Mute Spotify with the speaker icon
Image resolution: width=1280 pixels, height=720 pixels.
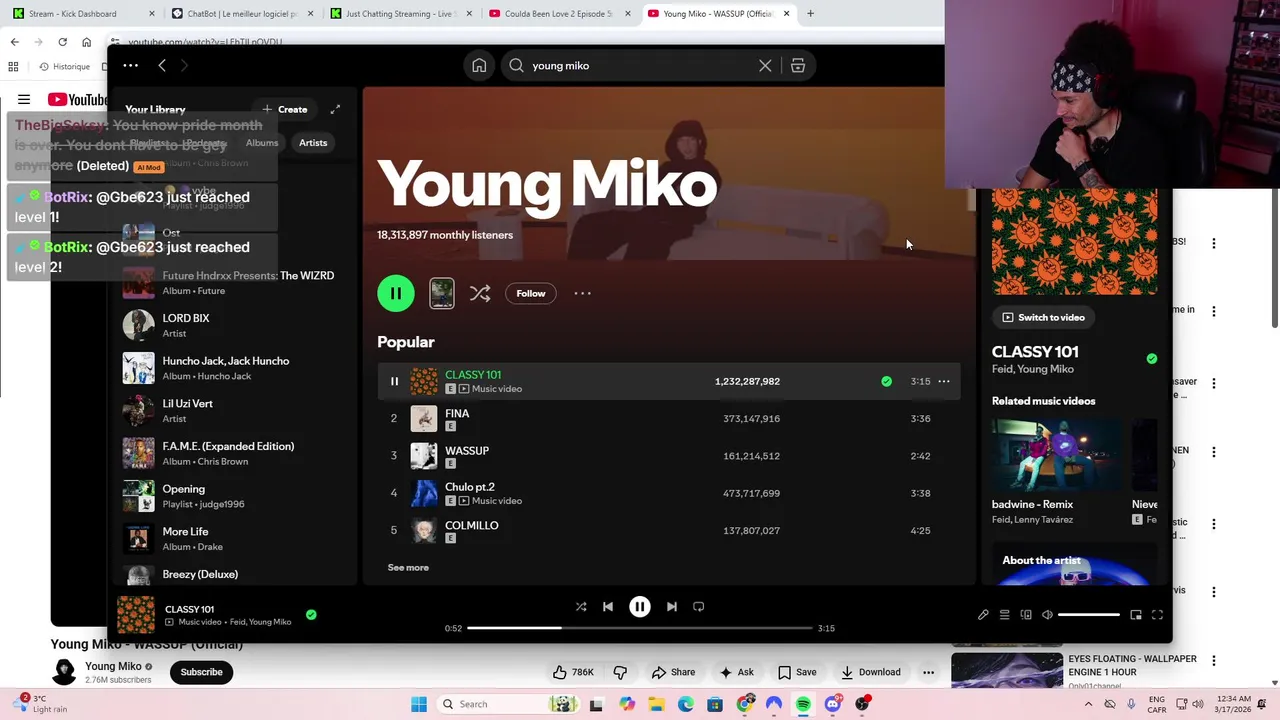(1047, 615)
